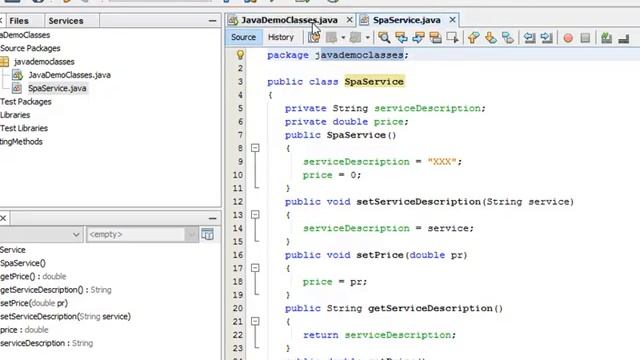The width and height of the screenshot is (640, 360).
Task: Select getServiceDescription() : String in Navigator
Action: coord(56,290)
